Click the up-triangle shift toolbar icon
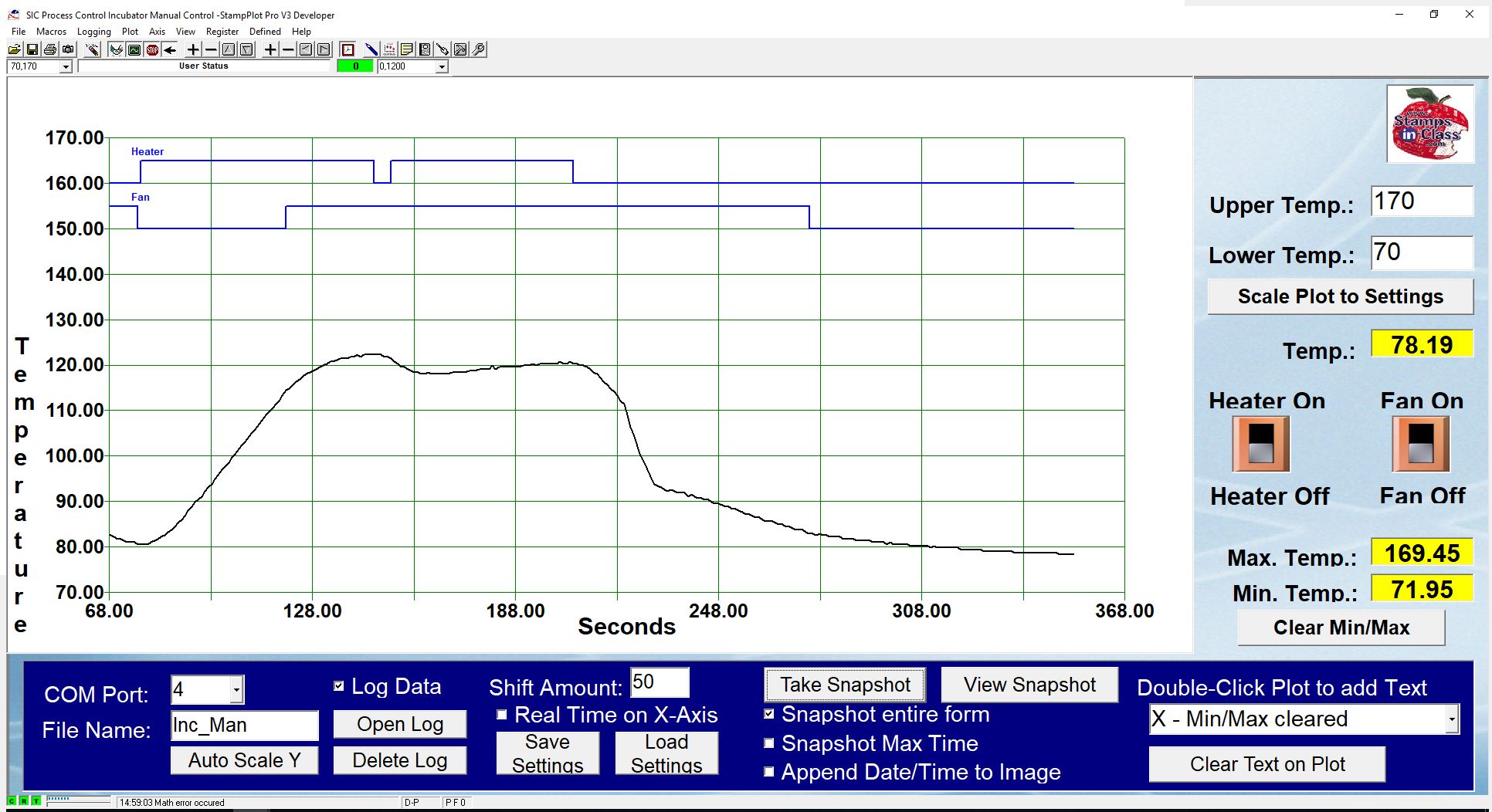Screen dimensions: 1492x812 (x=229, y=49)
